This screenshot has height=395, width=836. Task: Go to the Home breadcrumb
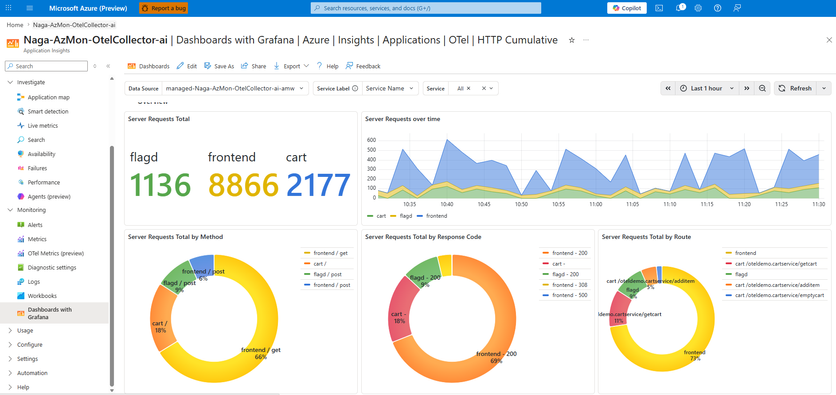click(x=14, y=25)
